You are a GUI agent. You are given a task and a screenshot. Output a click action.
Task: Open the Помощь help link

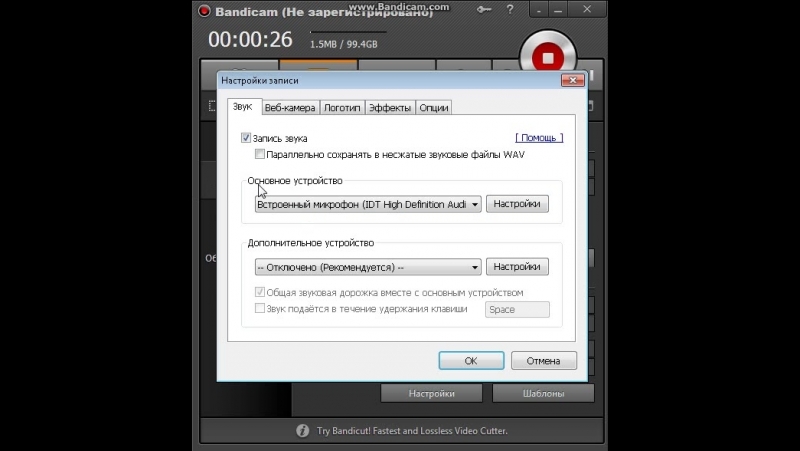[539, 138]
